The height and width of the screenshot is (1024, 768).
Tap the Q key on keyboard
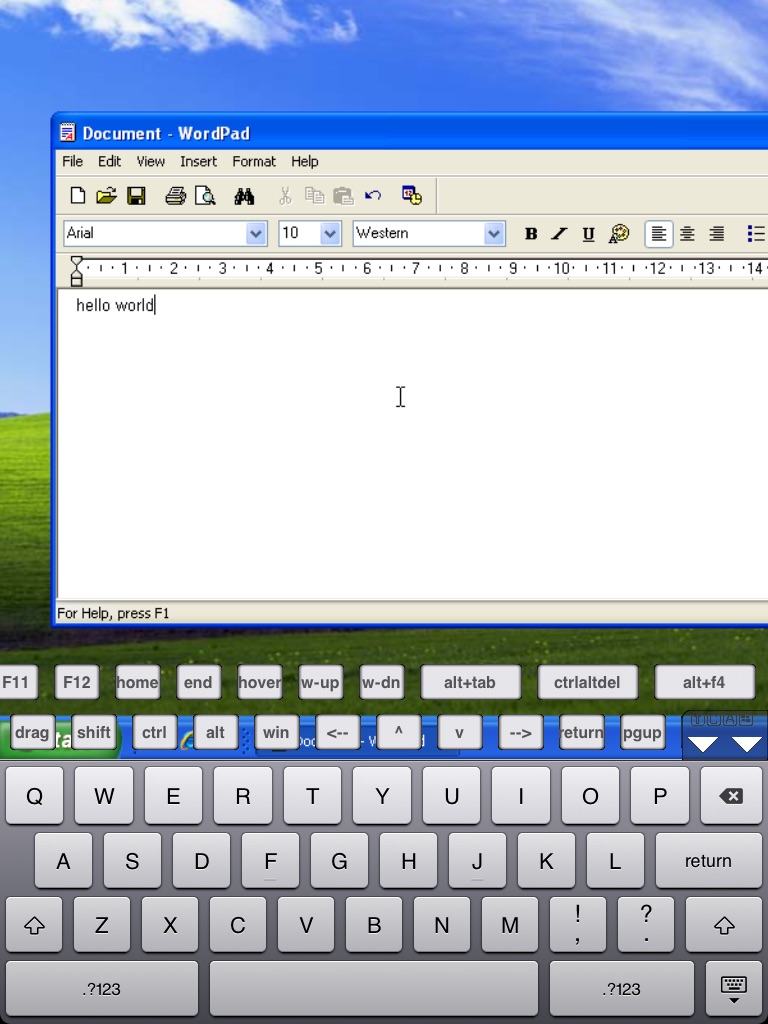pos(35,795)
